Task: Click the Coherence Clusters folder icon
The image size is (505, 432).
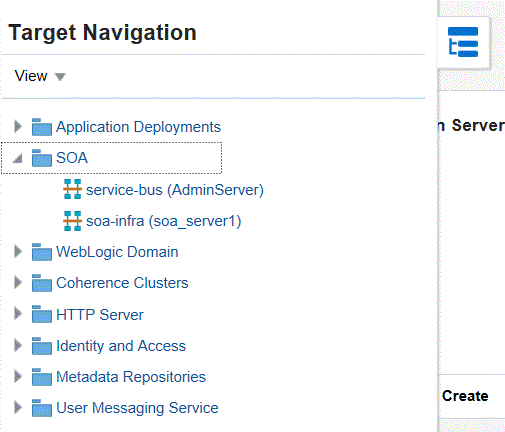Action: click(42, 283)
